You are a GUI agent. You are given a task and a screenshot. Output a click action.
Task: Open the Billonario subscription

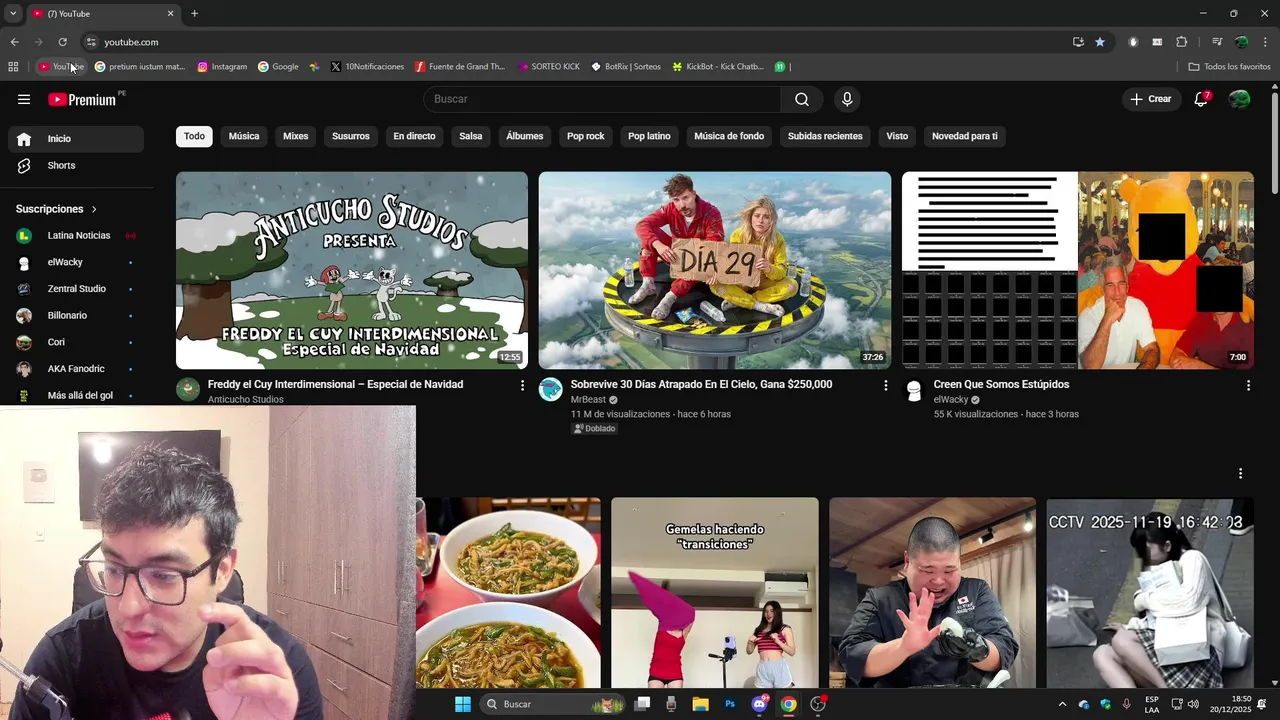[76, 316]
